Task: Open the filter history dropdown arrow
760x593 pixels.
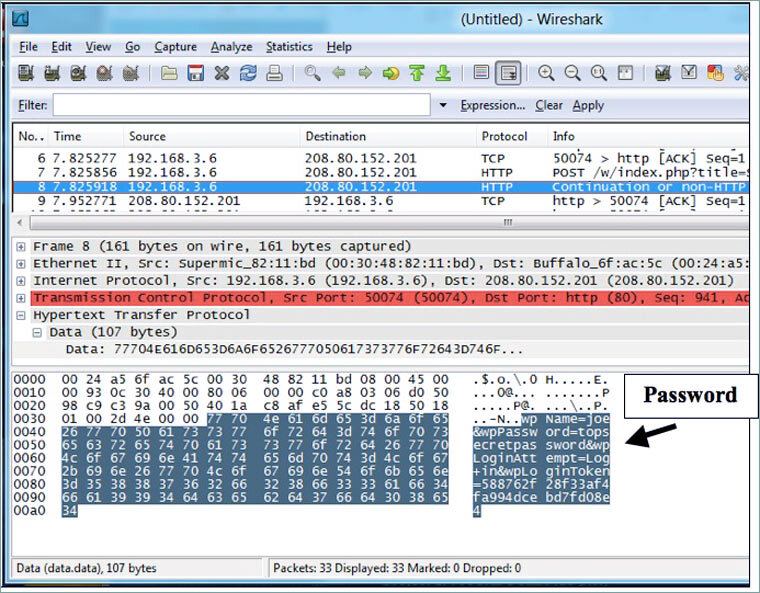Action: tap(443, 105)
